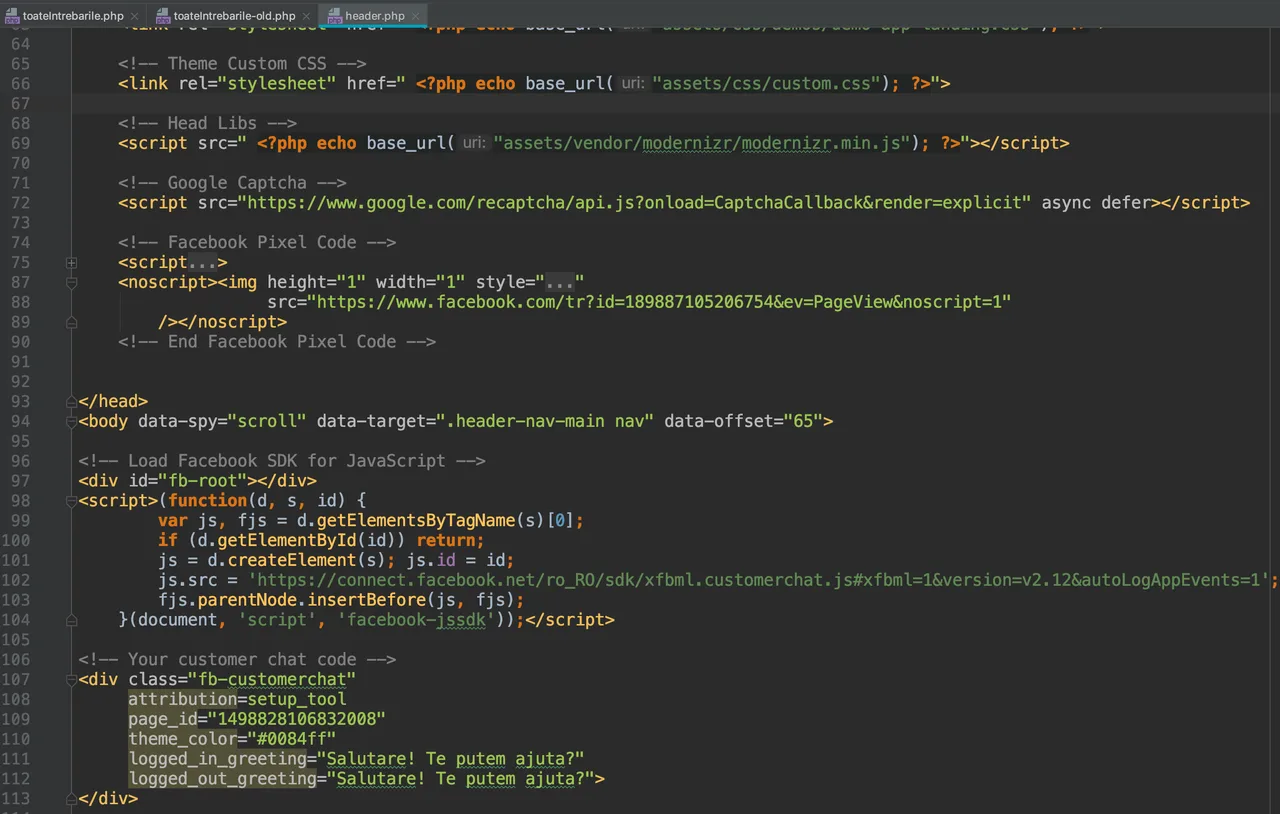Screen dimensions: 1280x814
Task: Switch to the toateIntrebarile-old.php tab
Action: (234, 16)
